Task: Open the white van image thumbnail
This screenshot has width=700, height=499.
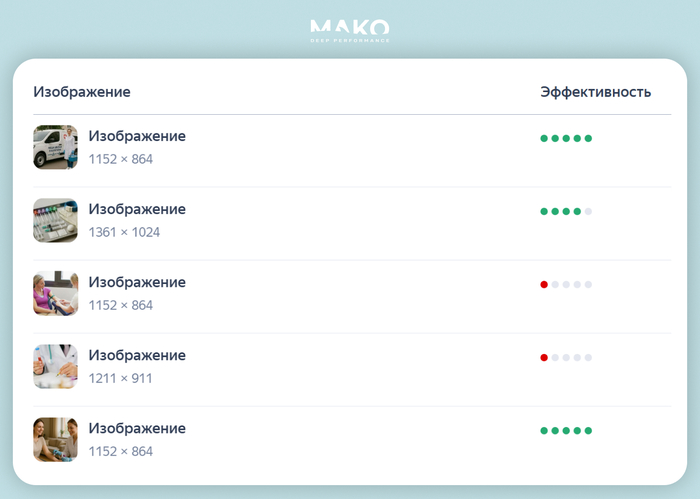Action: 55,147
